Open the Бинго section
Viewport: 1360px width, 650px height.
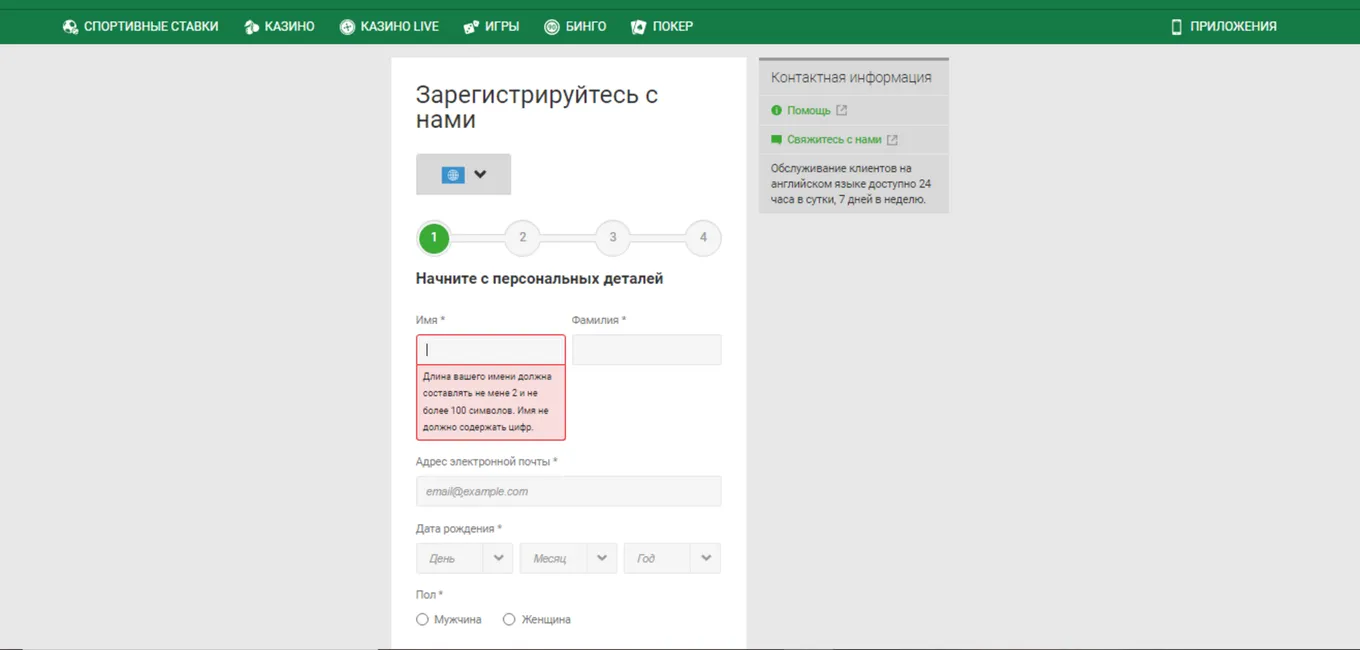point(575,27)
